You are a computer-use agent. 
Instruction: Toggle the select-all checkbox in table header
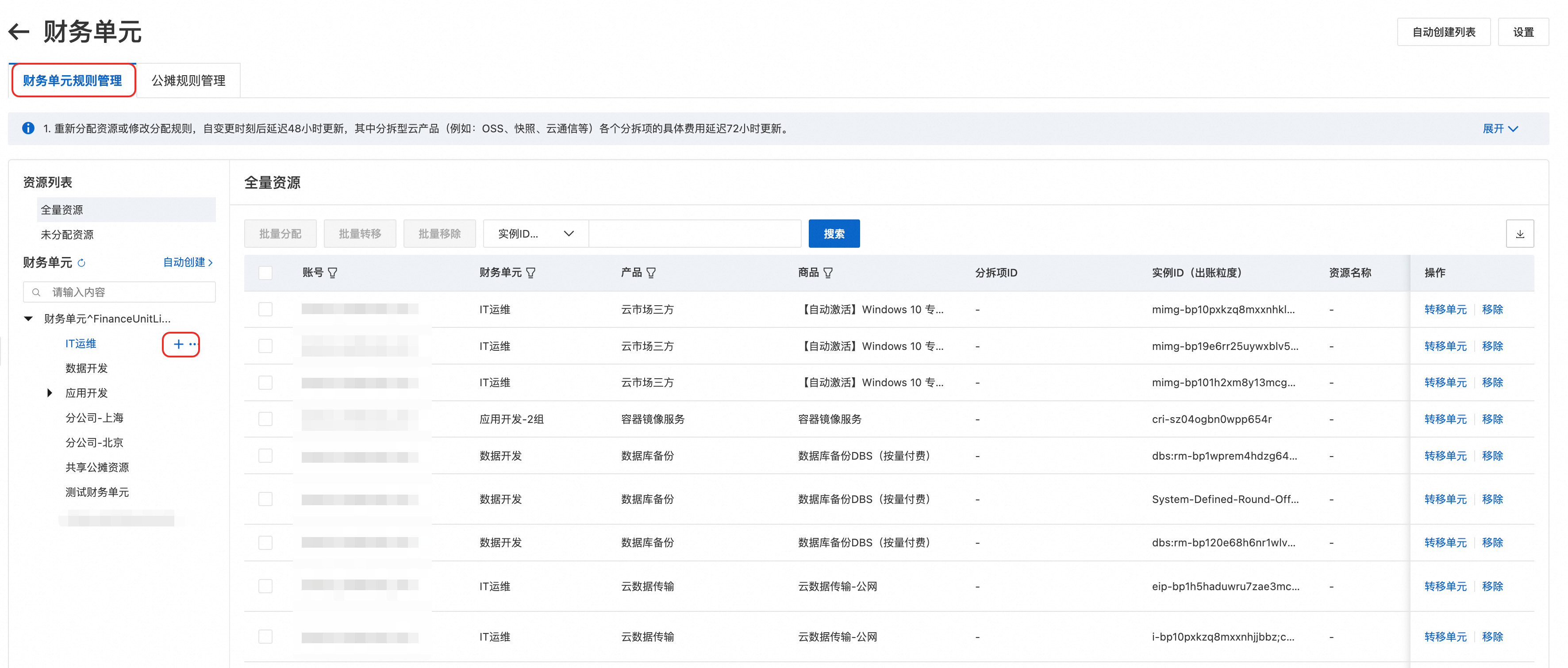point(265,273)
